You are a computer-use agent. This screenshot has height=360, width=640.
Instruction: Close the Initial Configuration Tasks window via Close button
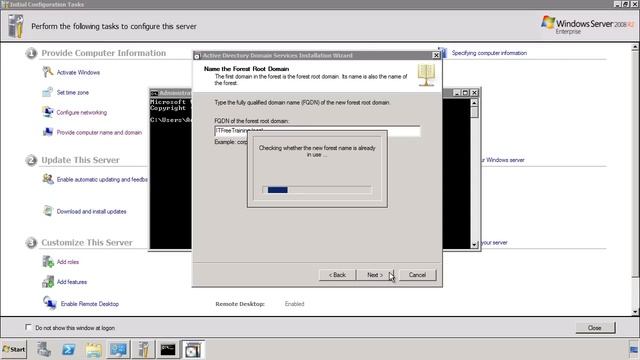click(595, 328)
